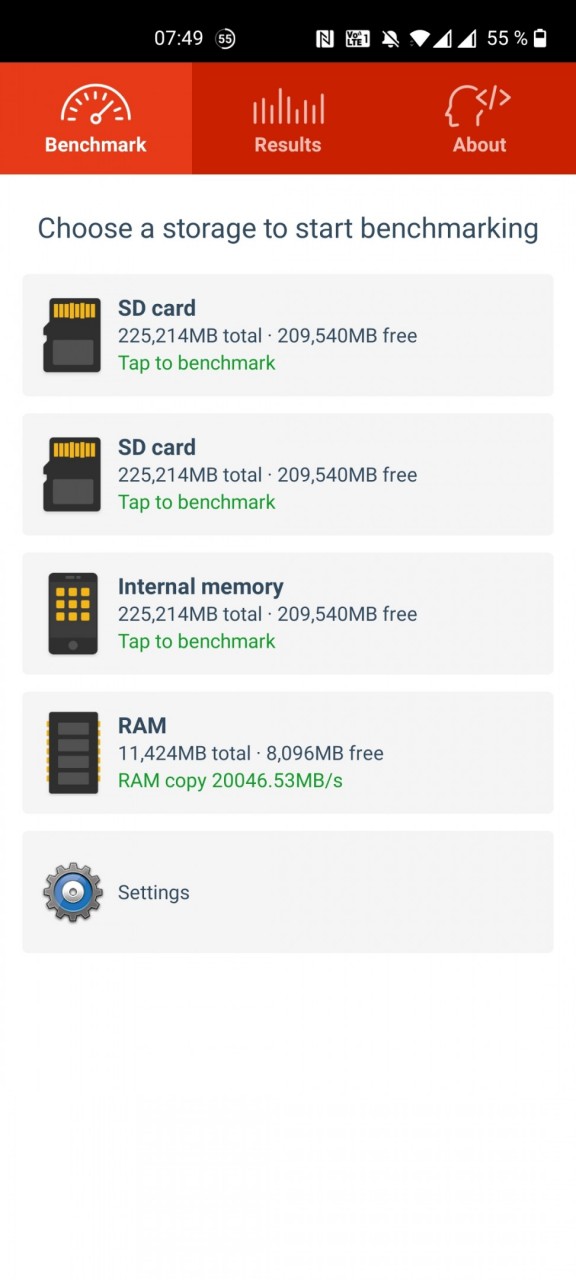Click the bar chart Results icon

pos(288,106)
